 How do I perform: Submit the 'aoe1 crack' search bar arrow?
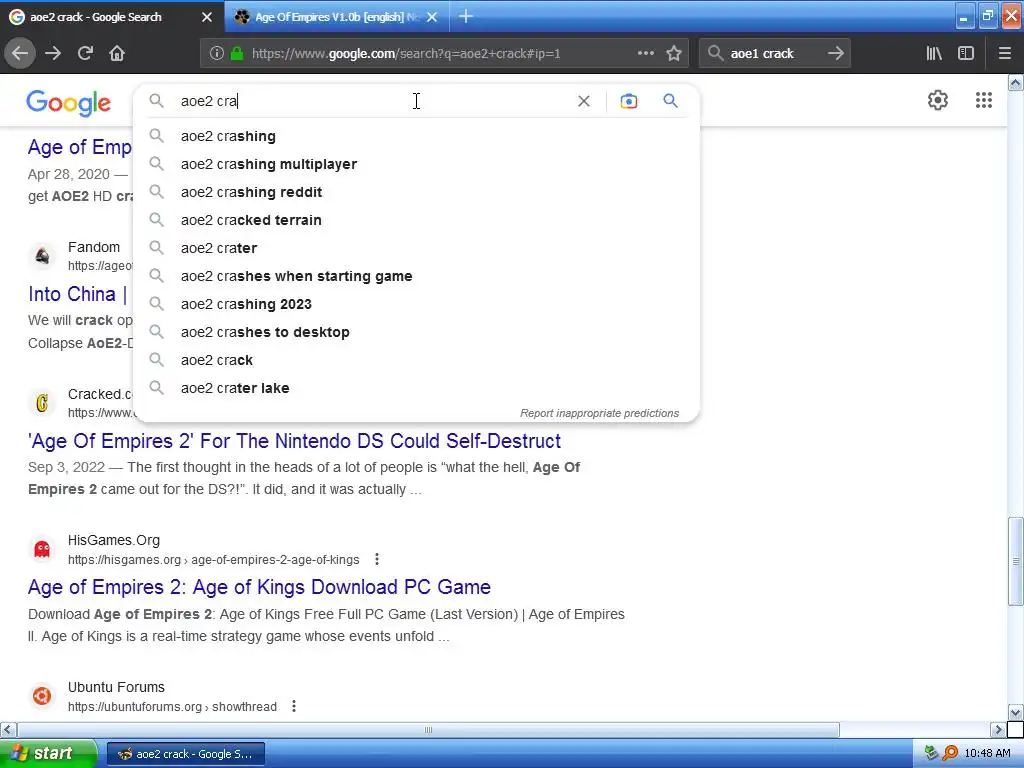pos(835,54)
